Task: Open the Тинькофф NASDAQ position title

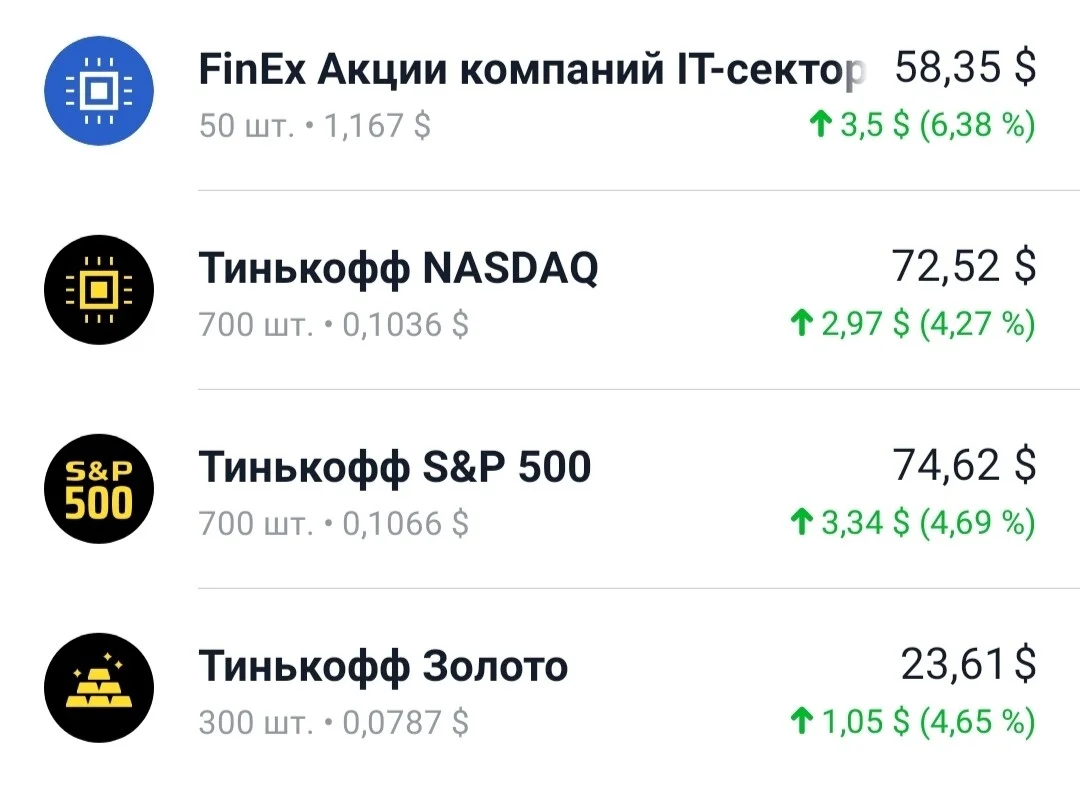Action: 398,268
